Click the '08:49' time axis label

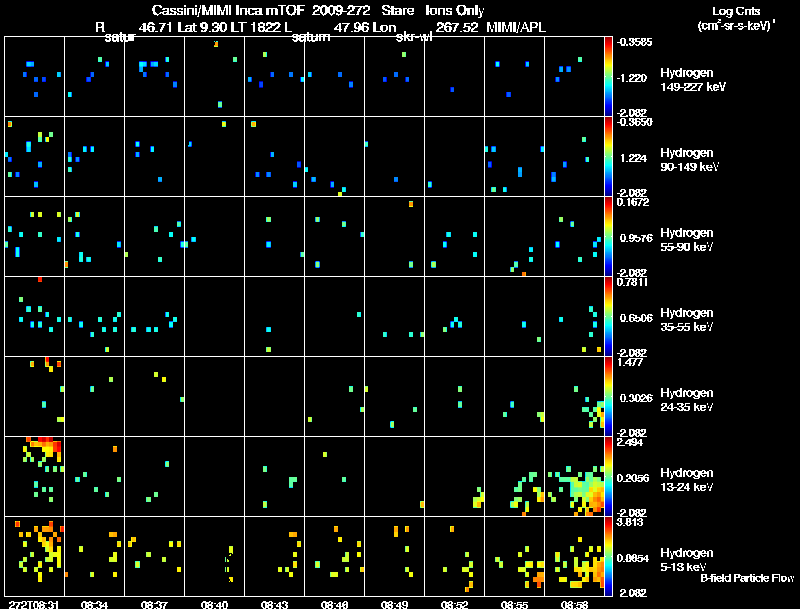tap(394, 604)
